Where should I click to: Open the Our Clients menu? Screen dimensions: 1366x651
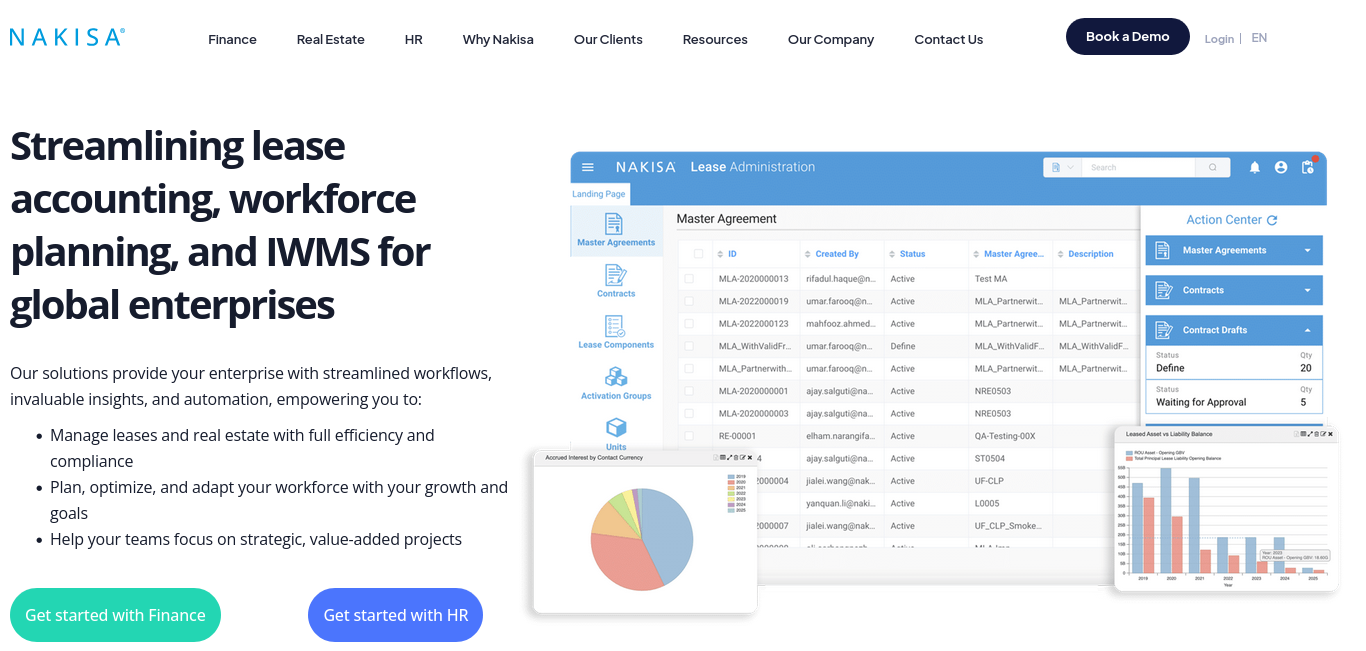(x=608, y=40)
